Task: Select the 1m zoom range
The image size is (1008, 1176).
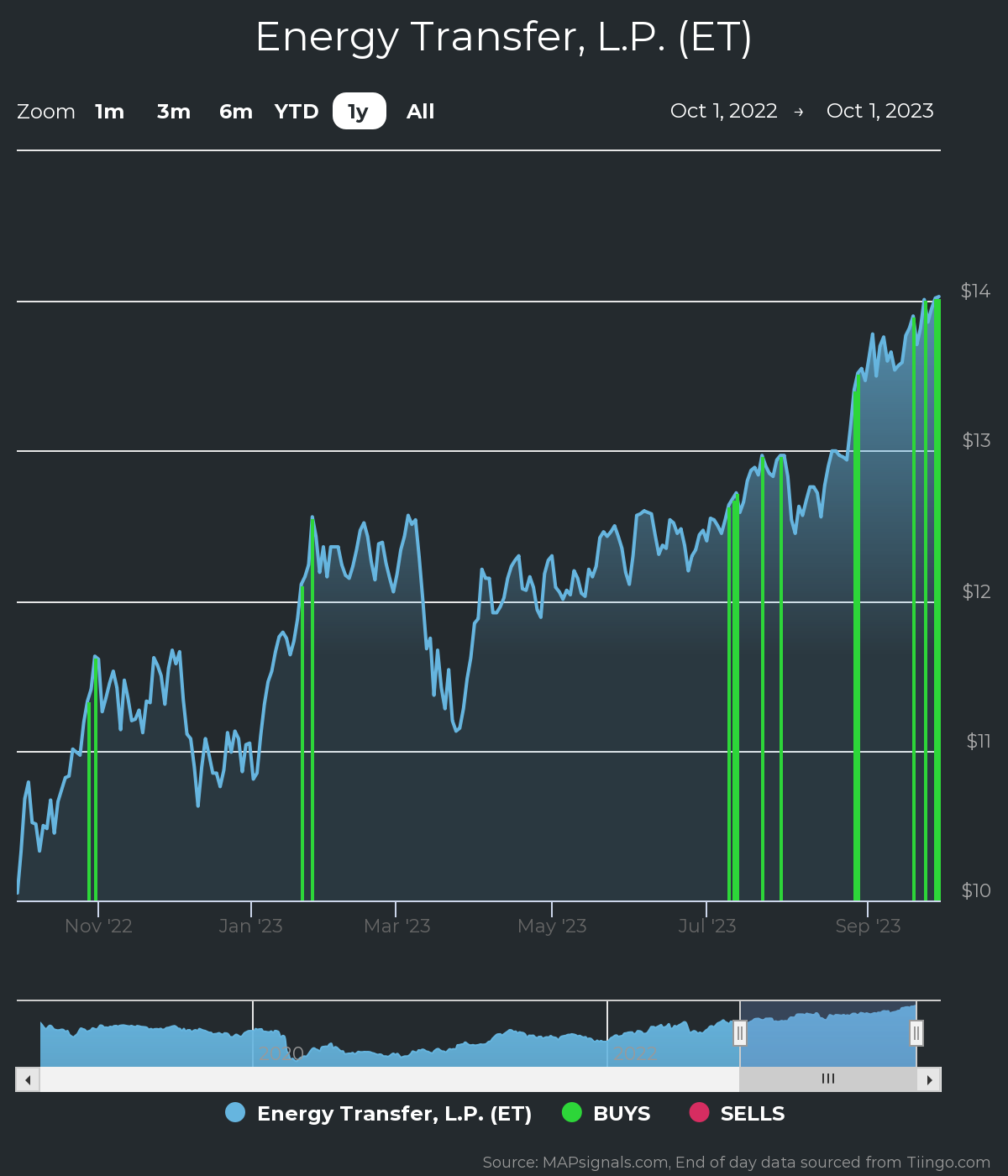Action: (x=110, y=112)
